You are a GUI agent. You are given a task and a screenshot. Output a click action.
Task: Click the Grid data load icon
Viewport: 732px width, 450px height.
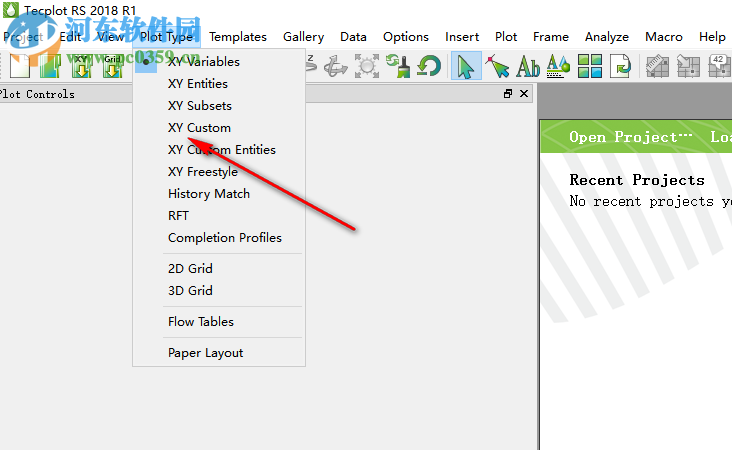pos(113,66)
